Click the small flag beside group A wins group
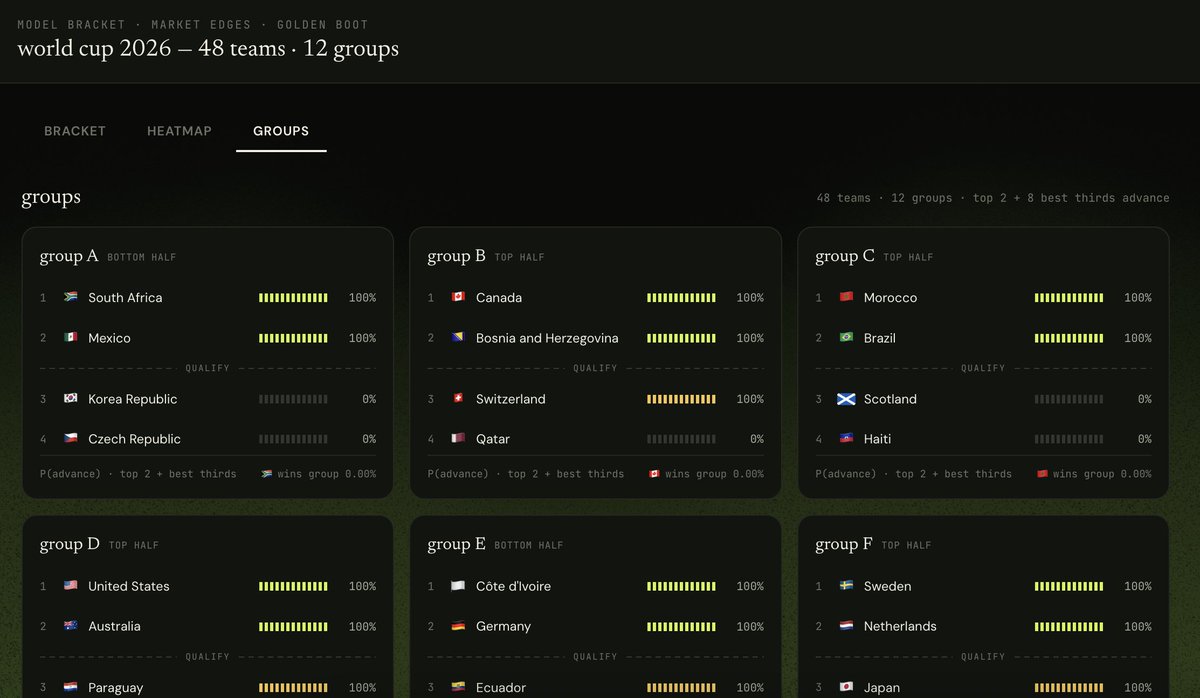1200x698 pixels. (267, 474)
